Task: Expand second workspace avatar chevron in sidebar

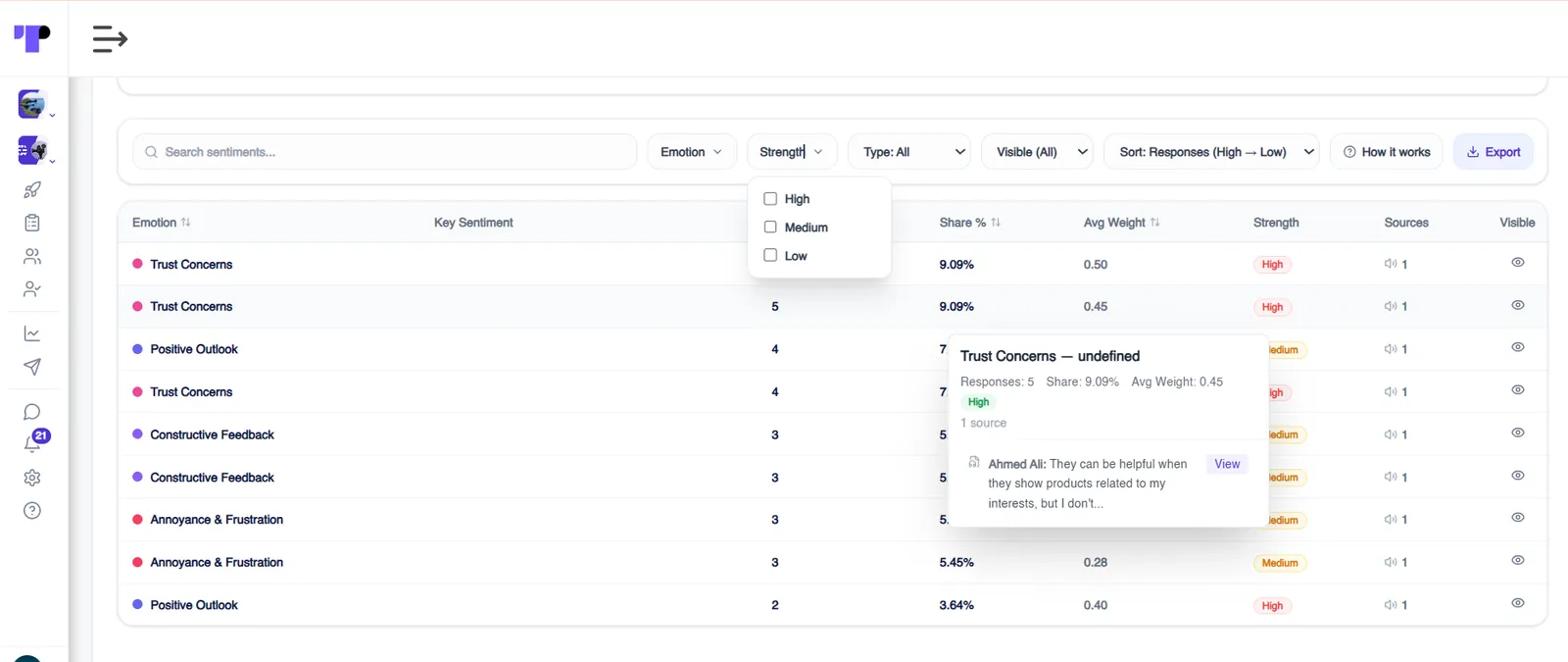Action: (52, 161)
